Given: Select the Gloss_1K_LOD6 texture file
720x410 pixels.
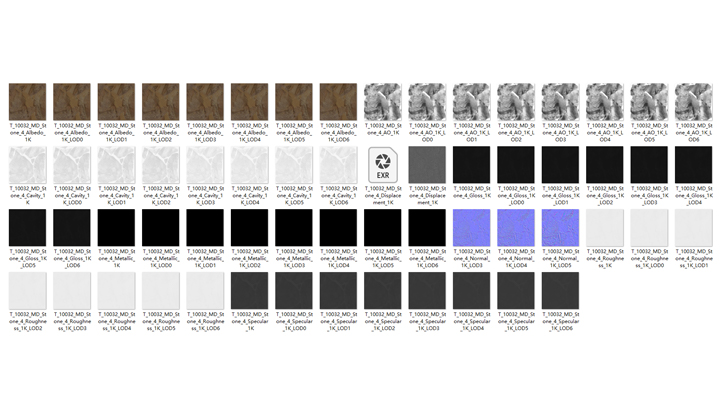Looking at the screenshot, I should point(71,227).
